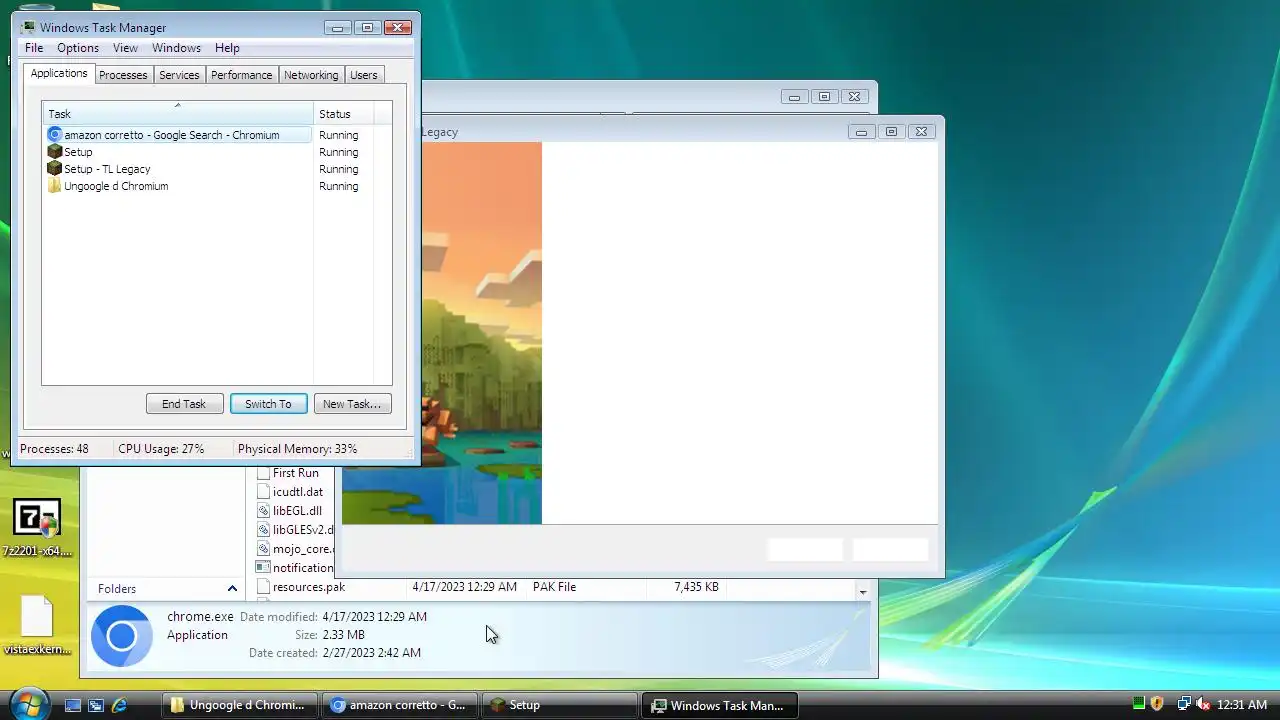Launch Internet Explorer from quick launch

coord(119,705)
